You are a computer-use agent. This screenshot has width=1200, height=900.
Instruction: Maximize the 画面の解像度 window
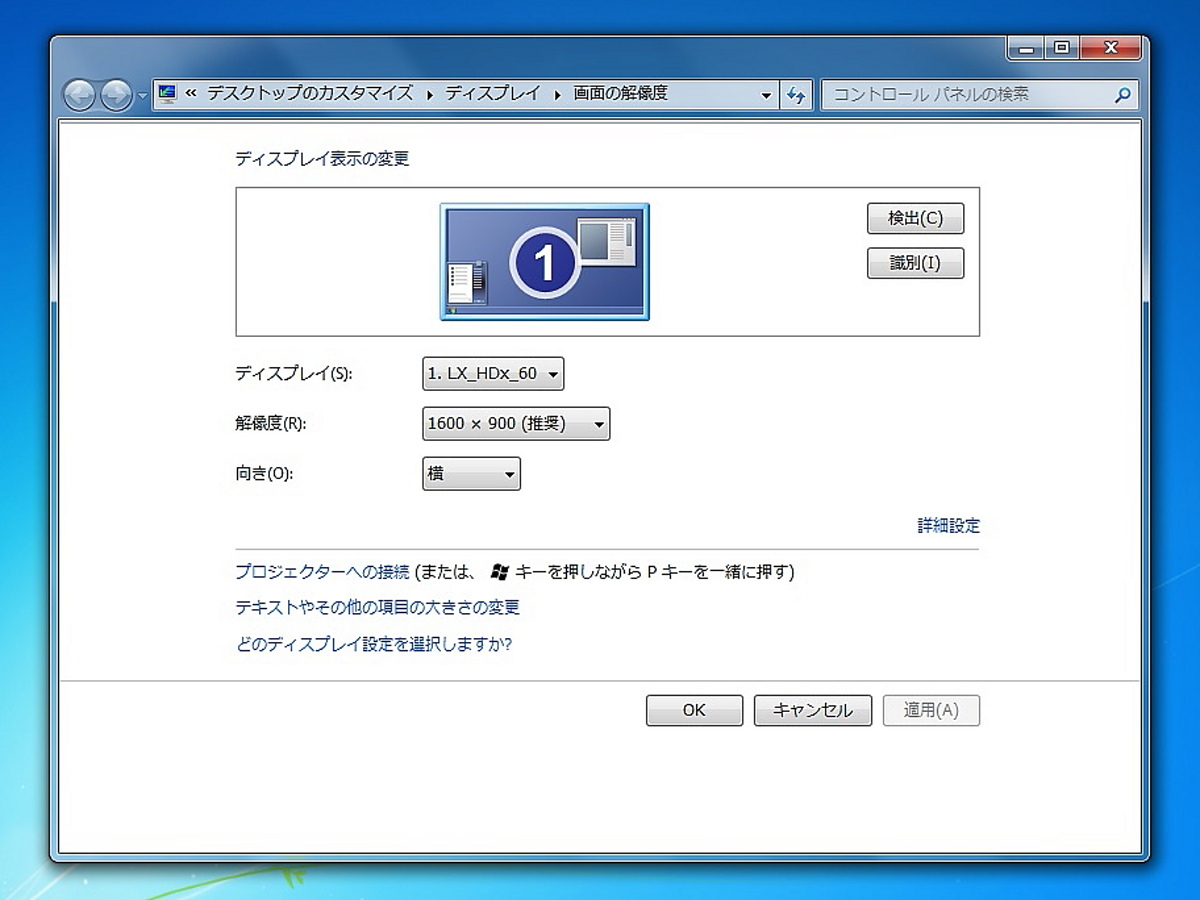coord(1062,48)
